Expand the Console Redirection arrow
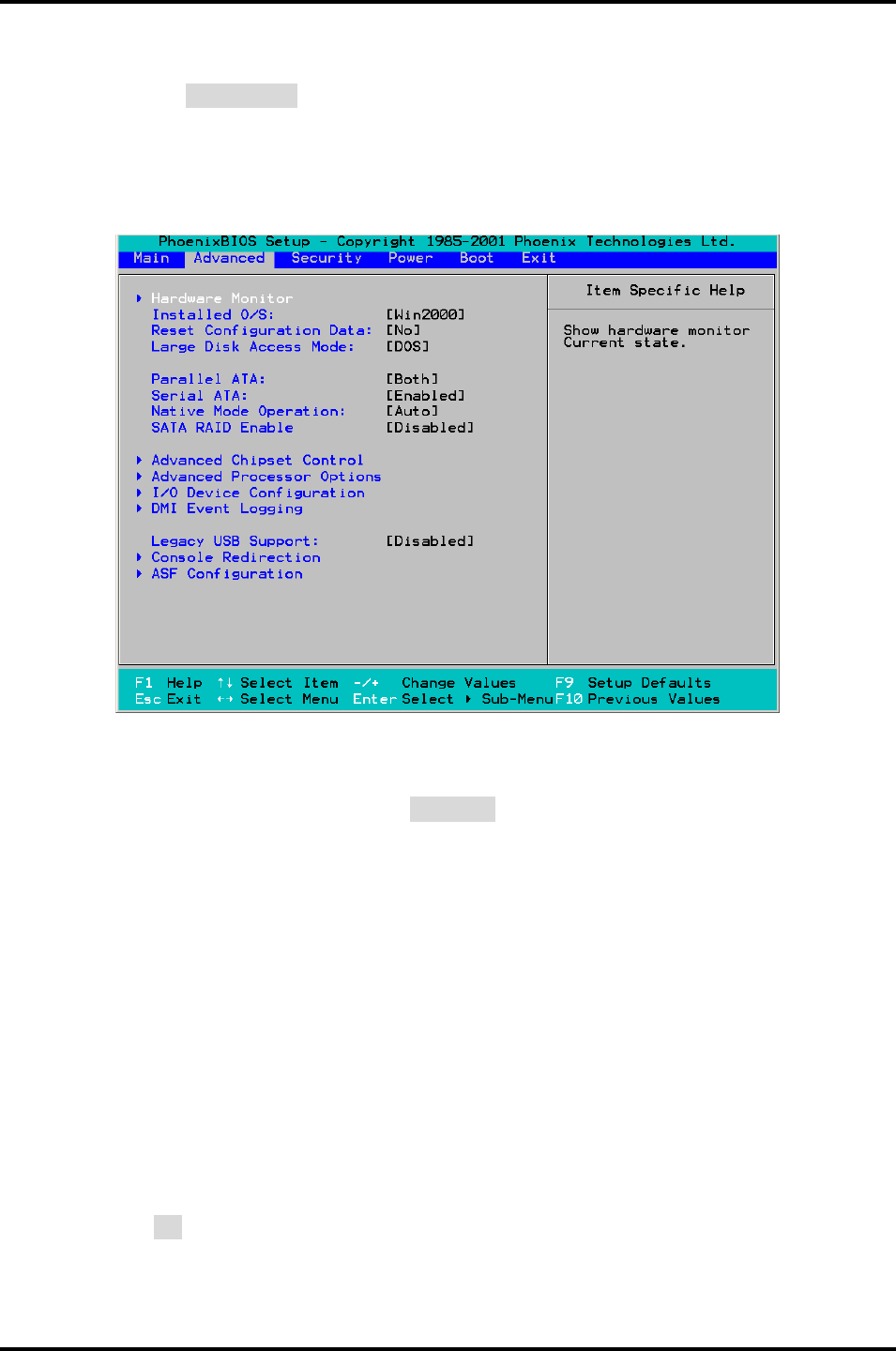The width and height of the screenshot is (896, 1351). (139, 557)
